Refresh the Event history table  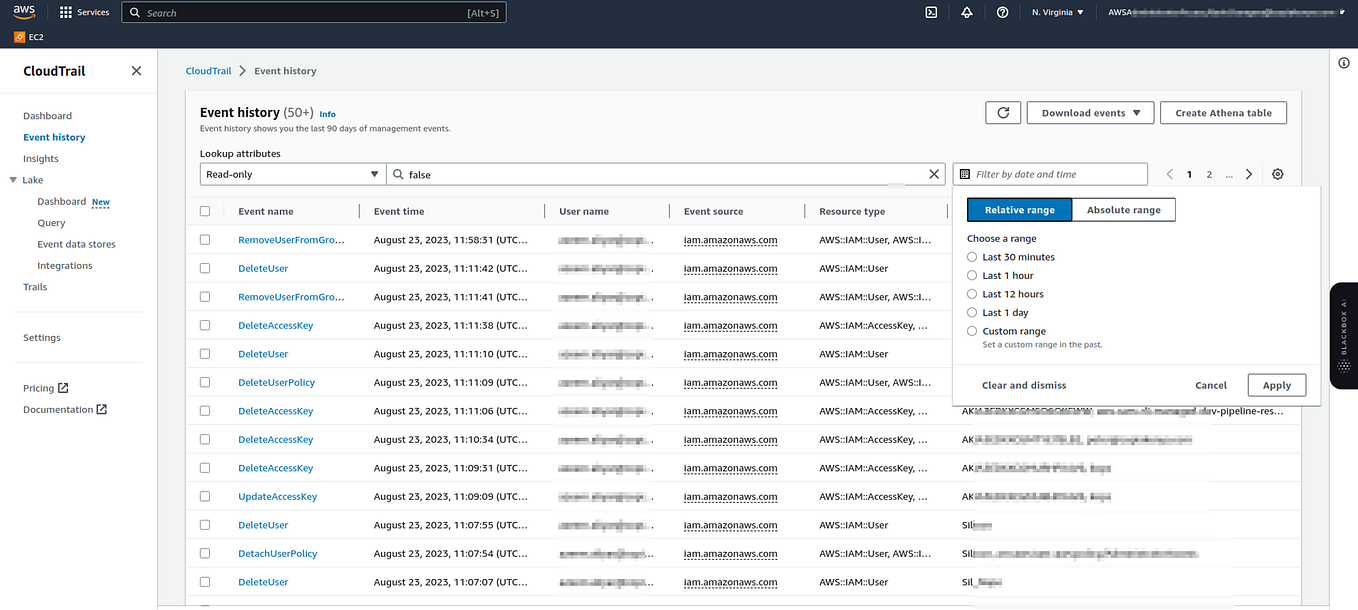pos(1003,112)
